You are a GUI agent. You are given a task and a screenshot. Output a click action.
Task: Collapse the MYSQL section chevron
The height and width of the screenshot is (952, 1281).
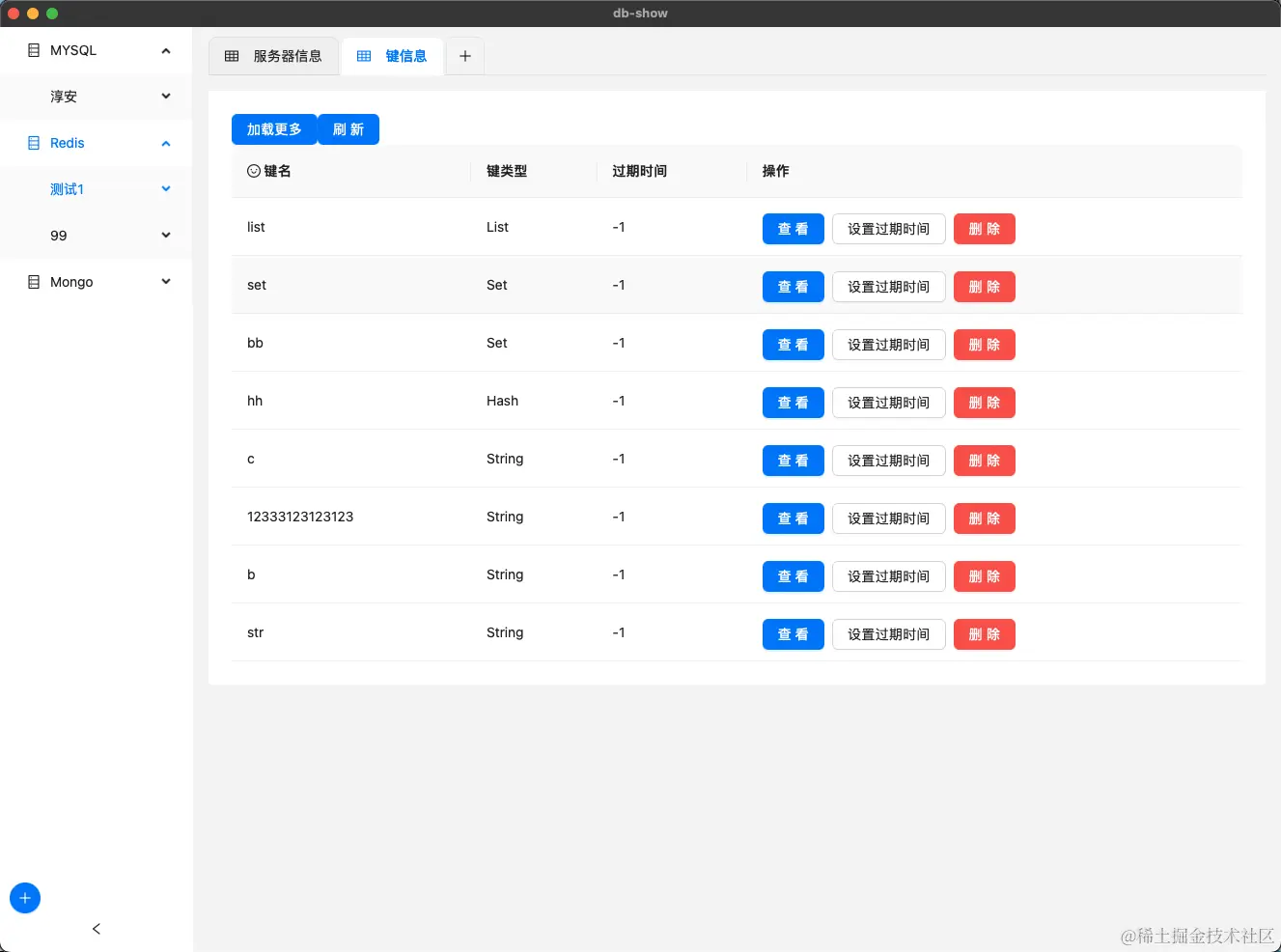(166, 50)
